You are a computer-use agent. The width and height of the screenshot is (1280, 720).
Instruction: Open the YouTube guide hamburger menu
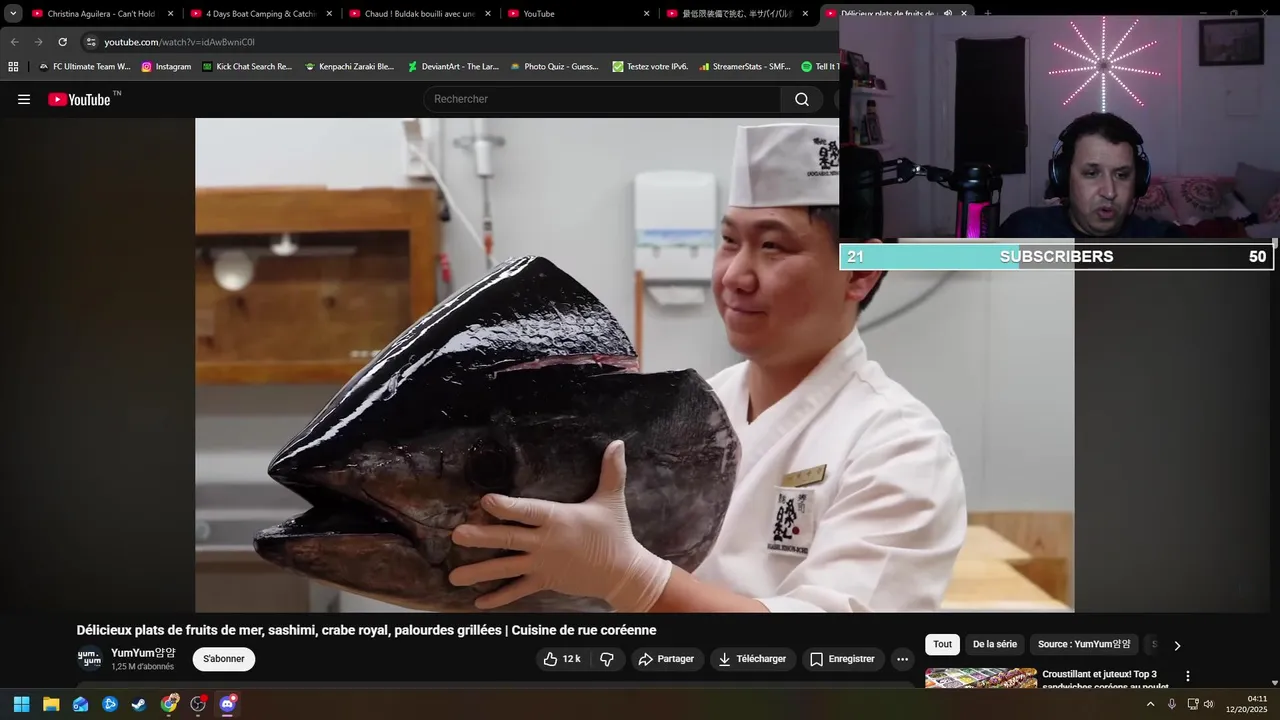coord(24,99)
